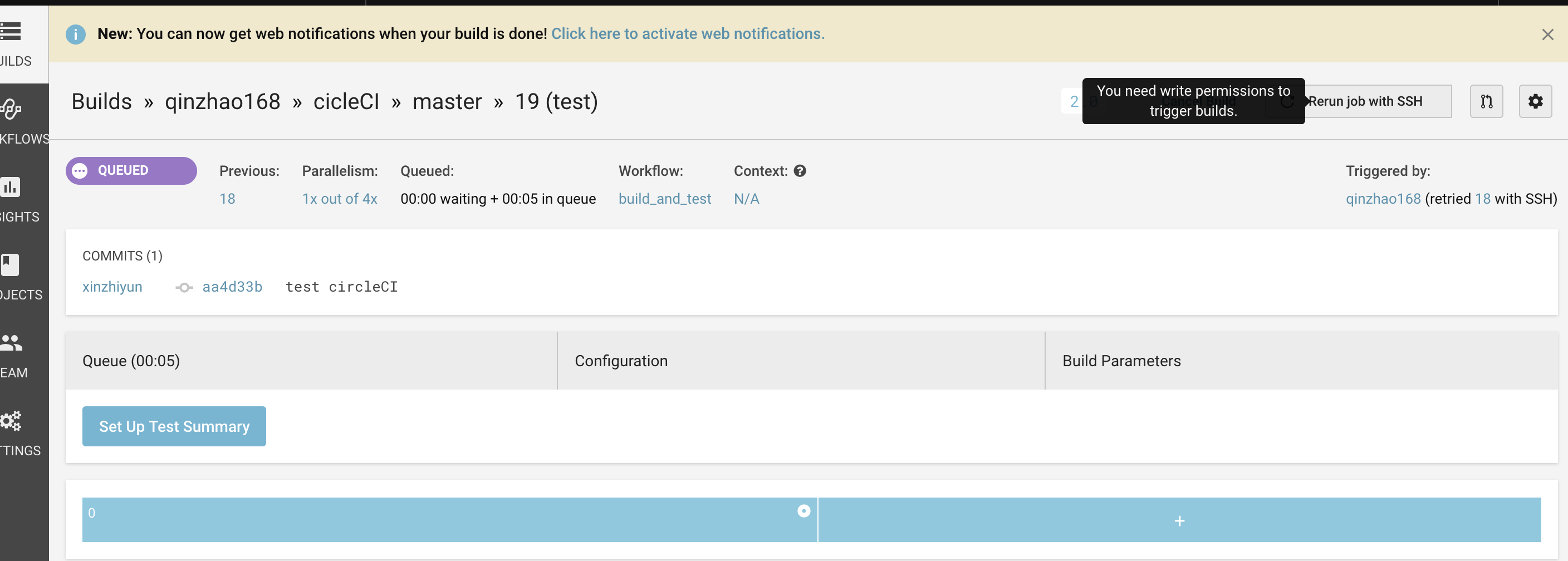Open retried build 18 link
This screenshot has height=561, width=1568.
pos(1482,199)
